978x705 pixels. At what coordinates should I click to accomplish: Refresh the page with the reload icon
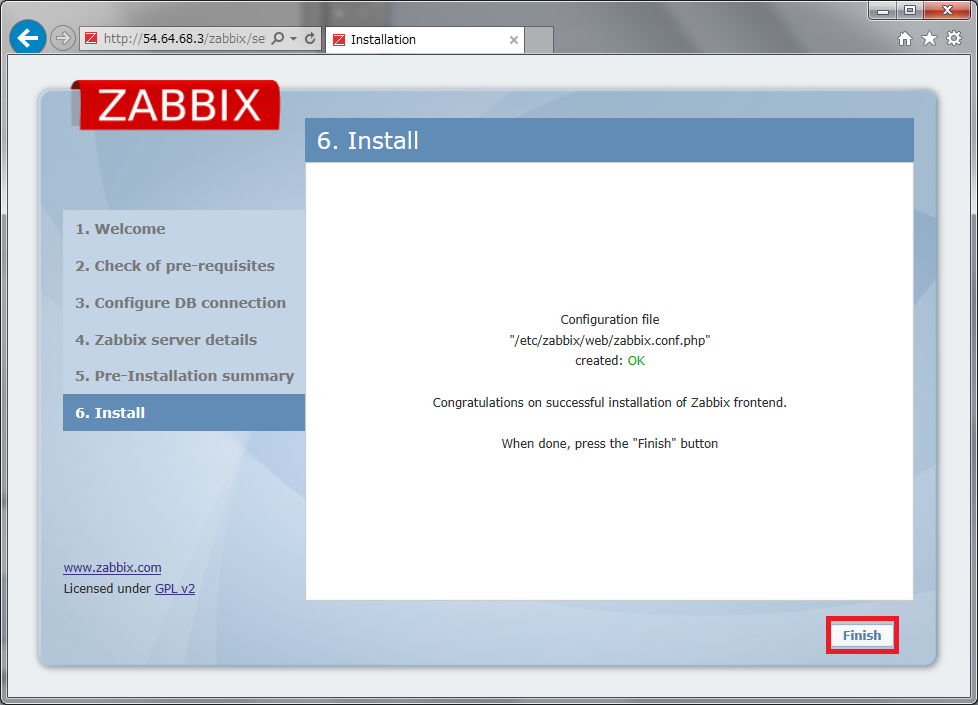[310, 39]
